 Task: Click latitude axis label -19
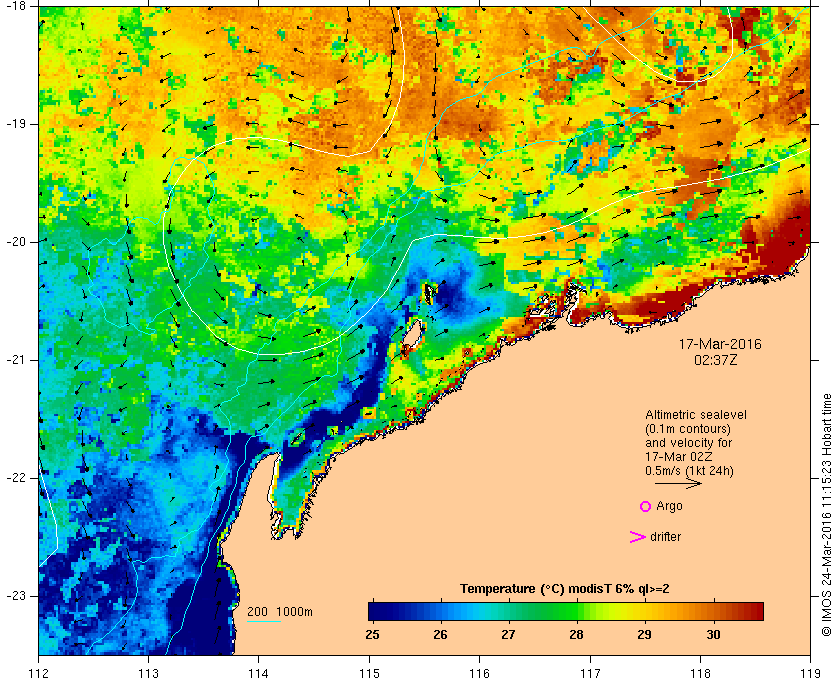coord(15,124)
